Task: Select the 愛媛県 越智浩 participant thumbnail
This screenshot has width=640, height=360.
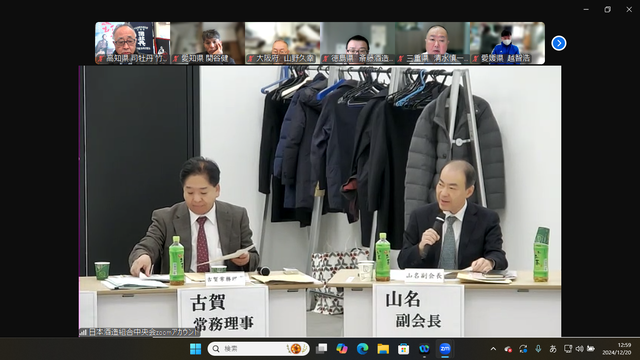Action: pyautogui.click(x=507, y=43)
